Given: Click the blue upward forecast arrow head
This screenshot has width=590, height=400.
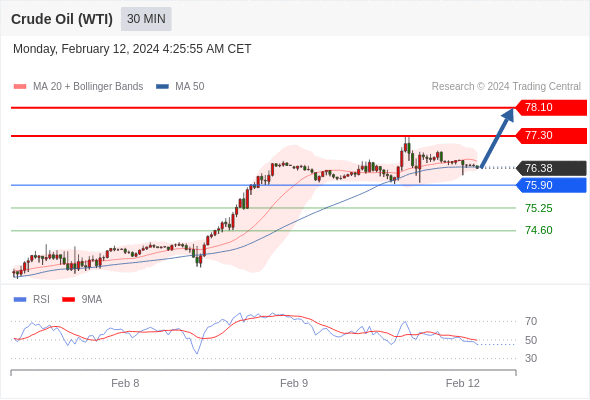Looking at the screenshot, I should click(x=508, y=115).
